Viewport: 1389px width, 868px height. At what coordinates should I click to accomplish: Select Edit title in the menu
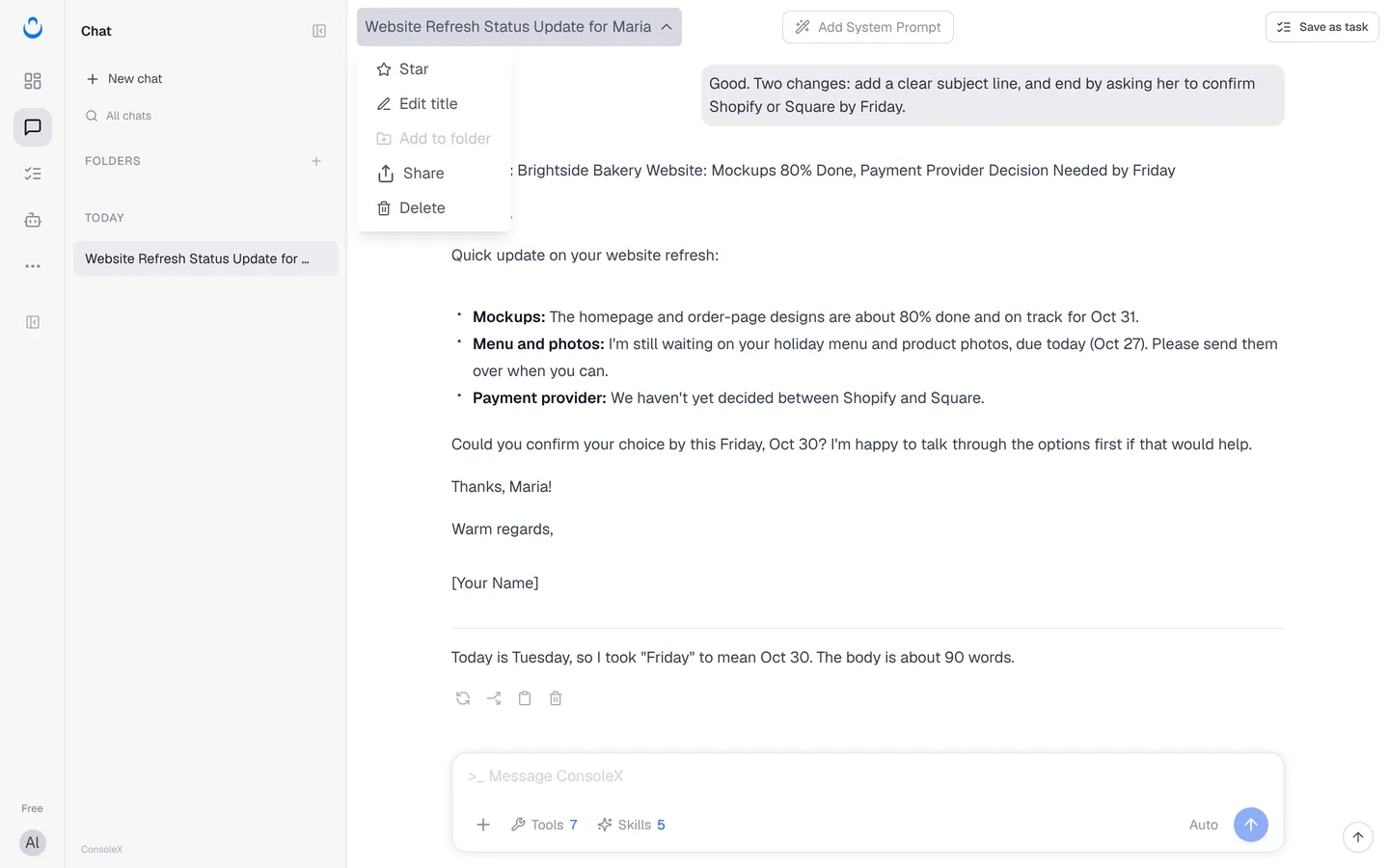click(434, 104)
